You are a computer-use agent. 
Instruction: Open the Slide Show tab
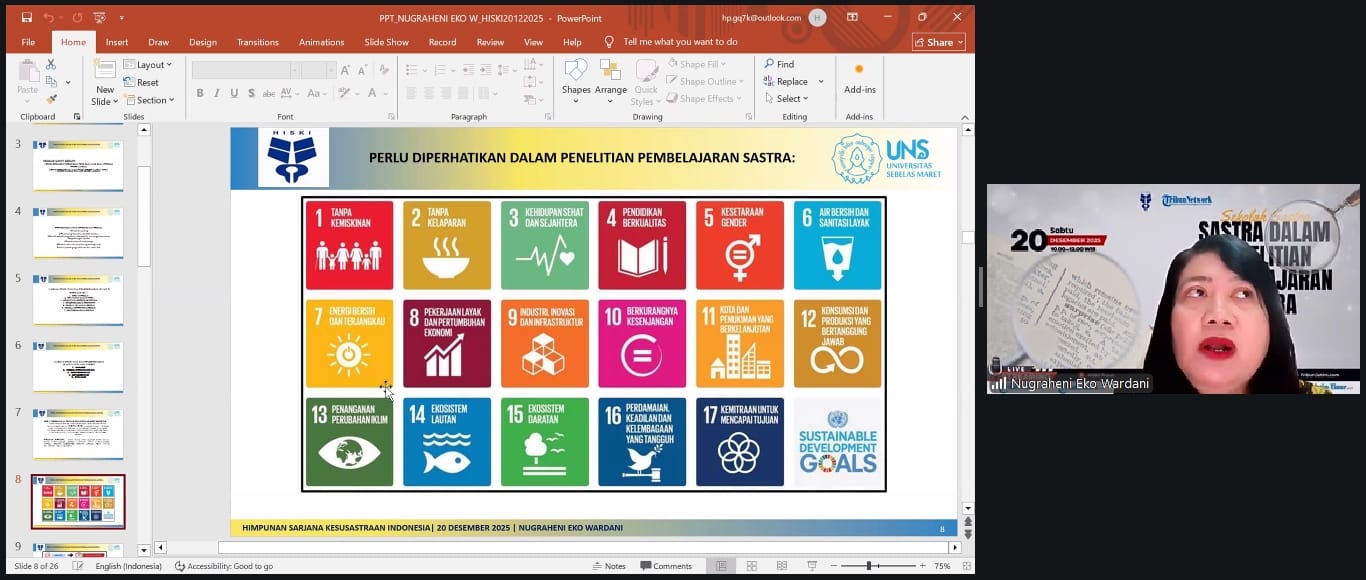tap(386, 42)
